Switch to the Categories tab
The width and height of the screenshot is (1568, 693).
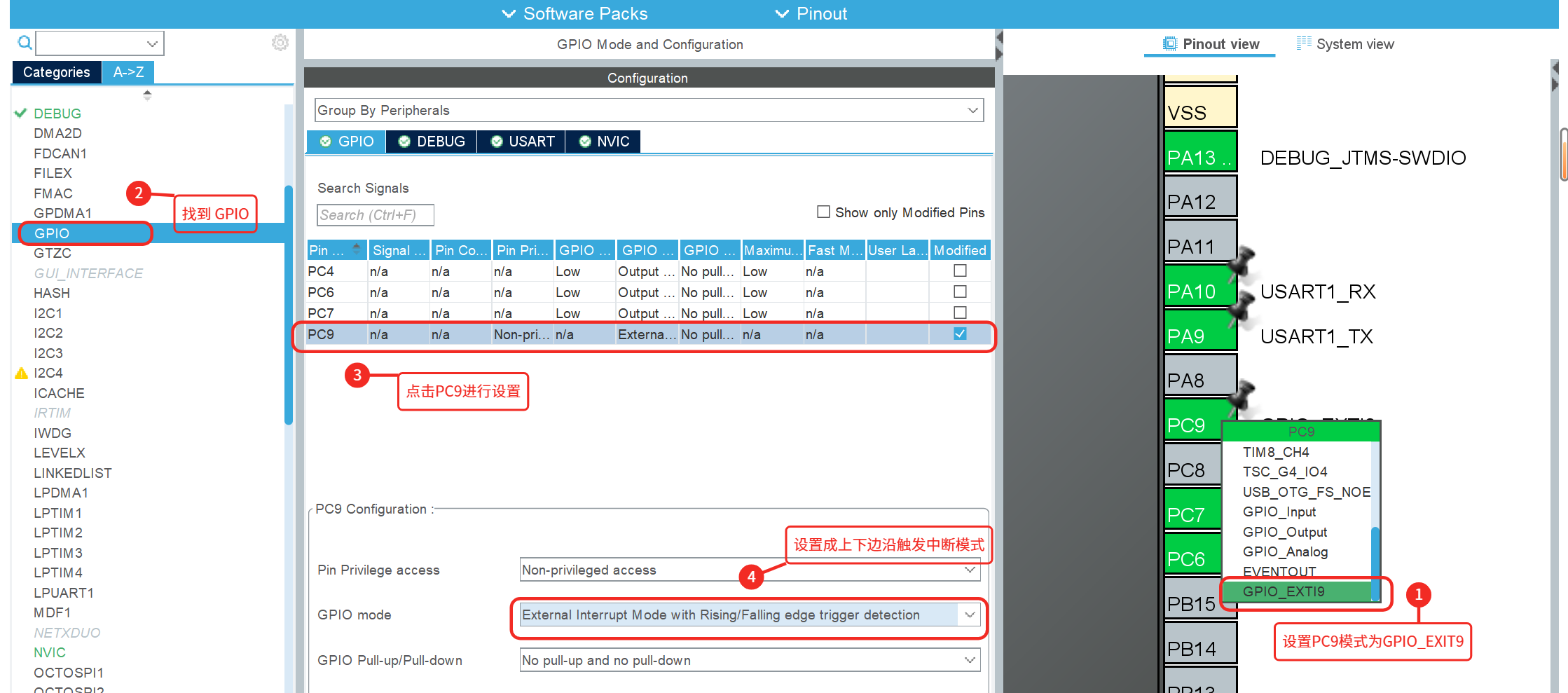point(57,72)
